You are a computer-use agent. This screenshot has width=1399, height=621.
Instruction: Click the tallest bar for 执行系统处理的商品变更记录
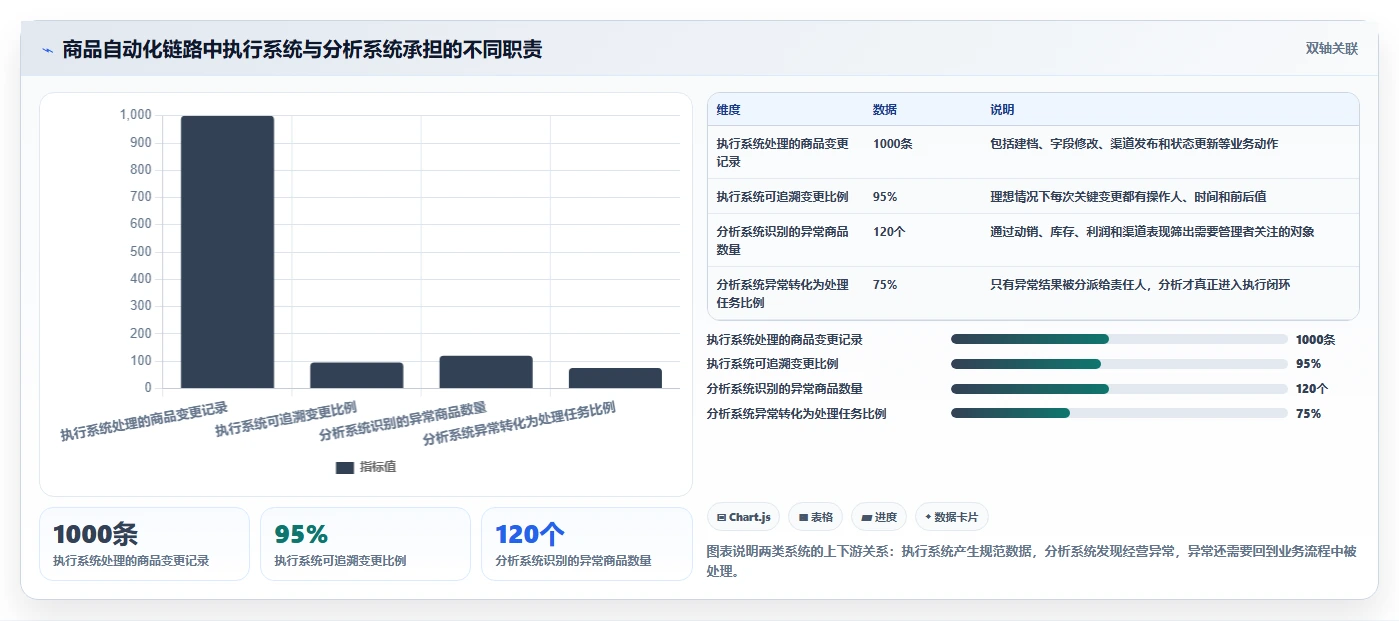227,252
